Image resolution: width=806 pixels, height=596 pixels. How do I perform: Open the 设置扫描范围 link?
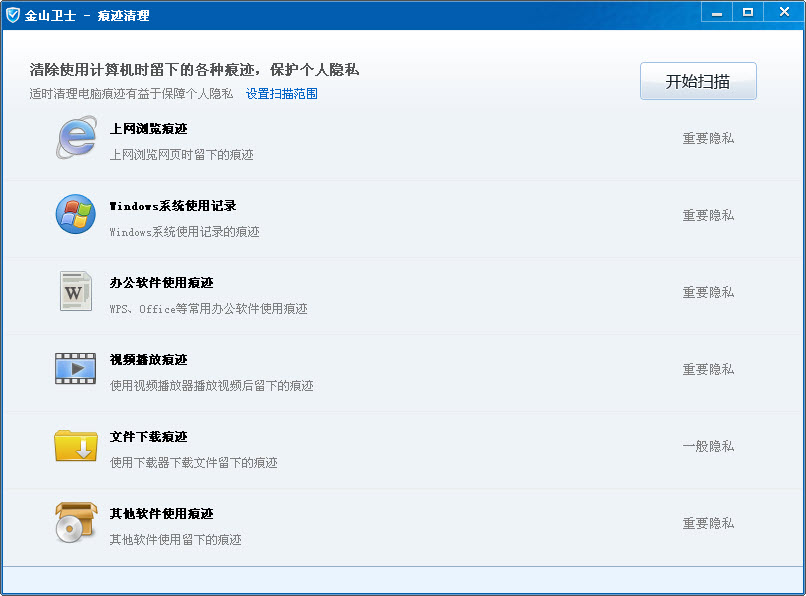tap(282, 94)
